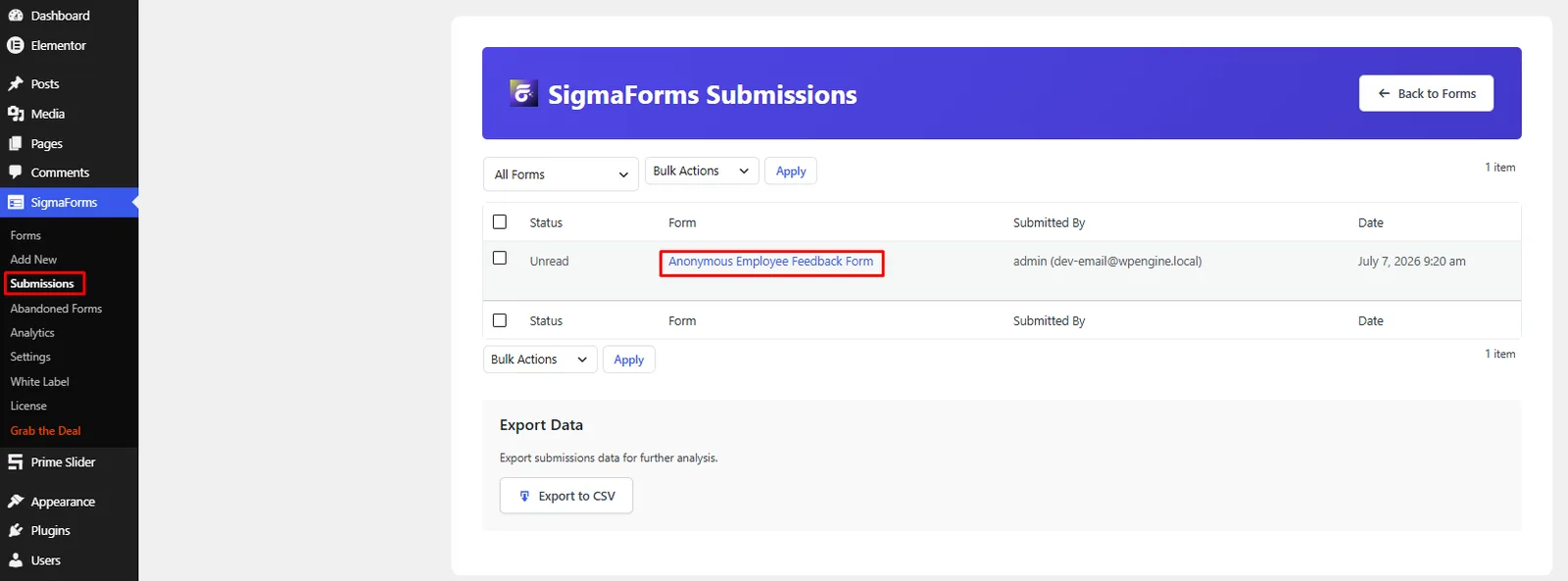Click the Status column header in top row
Image resolution: width=1568 pixels, height=581 pixels.
546,223
